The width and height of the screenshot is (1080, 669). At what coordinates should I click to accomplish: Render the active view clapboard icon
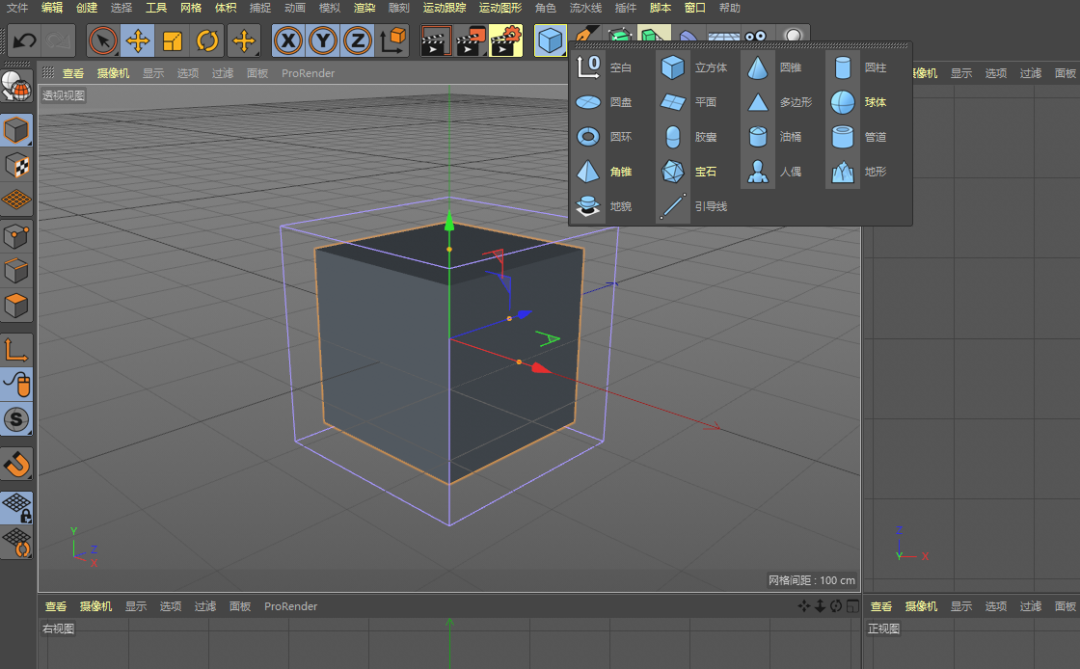tap(435, 41)
